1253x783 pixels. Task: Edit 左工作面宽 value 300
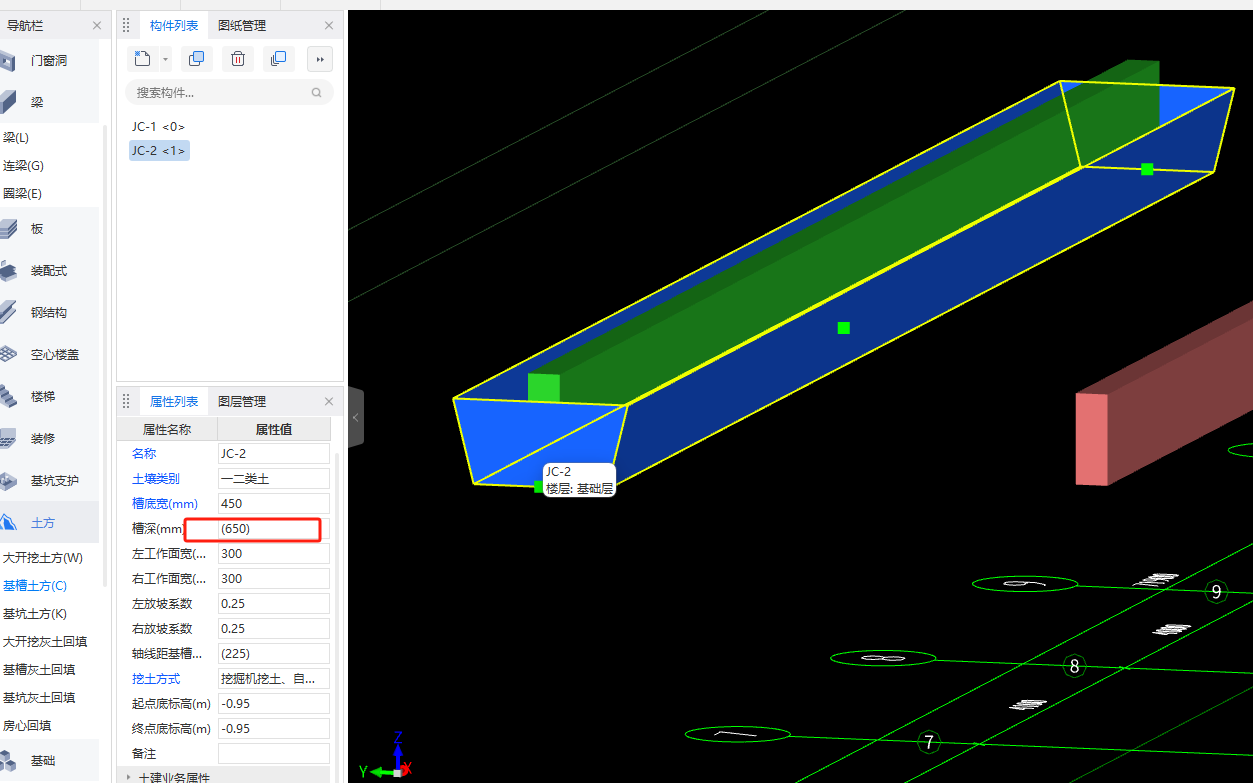pos(274,554)
